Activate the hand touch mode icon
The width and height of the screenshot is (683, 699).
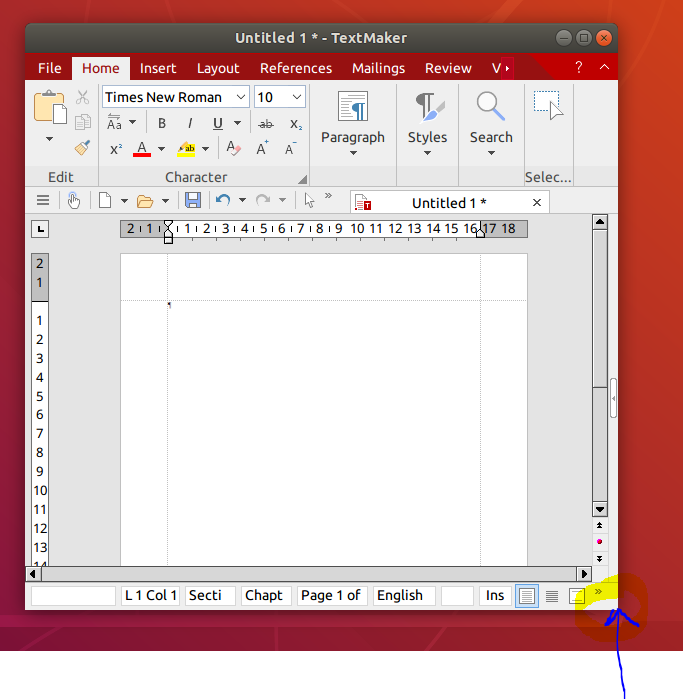pos(74,200)
